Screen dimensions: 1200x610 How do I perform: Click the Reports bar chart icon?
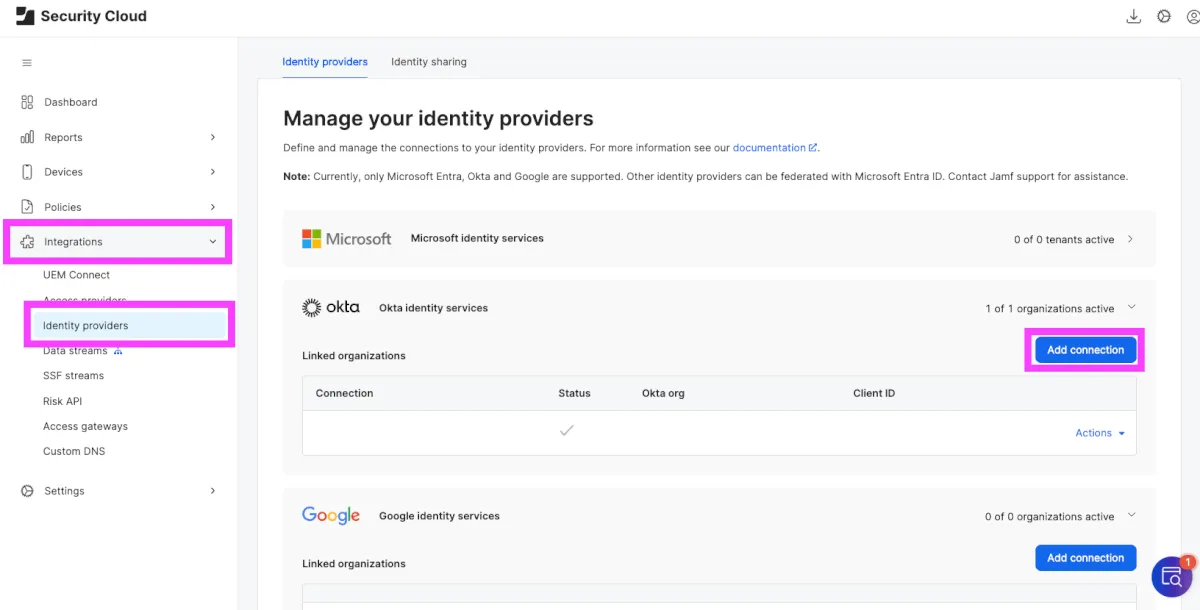[x=27, y=137]
